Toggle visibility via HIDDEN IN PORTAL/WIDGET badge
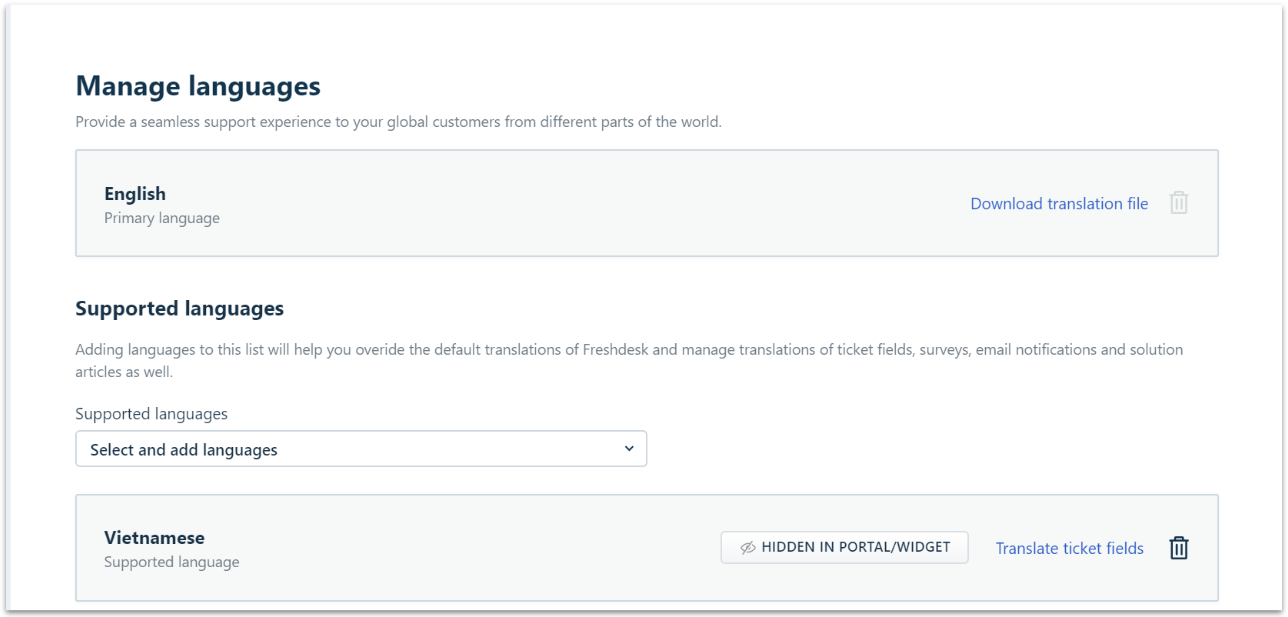The height and width of the screenshot is (617, 1288). pos(844,547)
